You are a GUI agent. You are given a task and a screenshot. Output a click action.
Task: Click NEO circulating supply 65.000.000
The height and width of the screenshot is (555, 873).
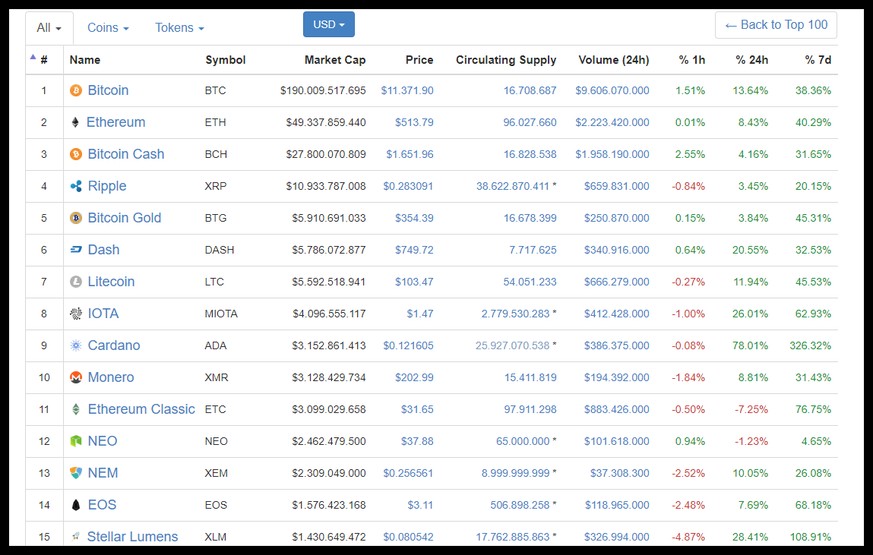523,441
